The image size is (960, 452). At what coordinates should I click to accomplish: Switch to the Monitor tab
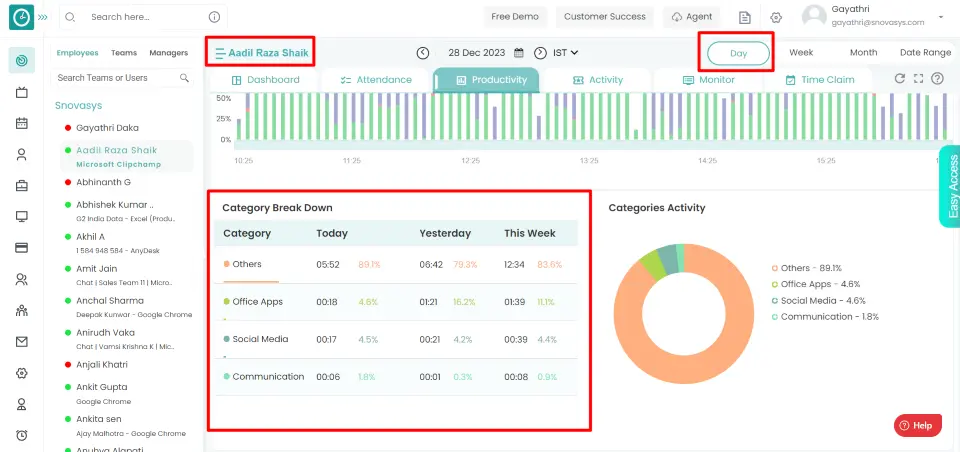point(708,80)
